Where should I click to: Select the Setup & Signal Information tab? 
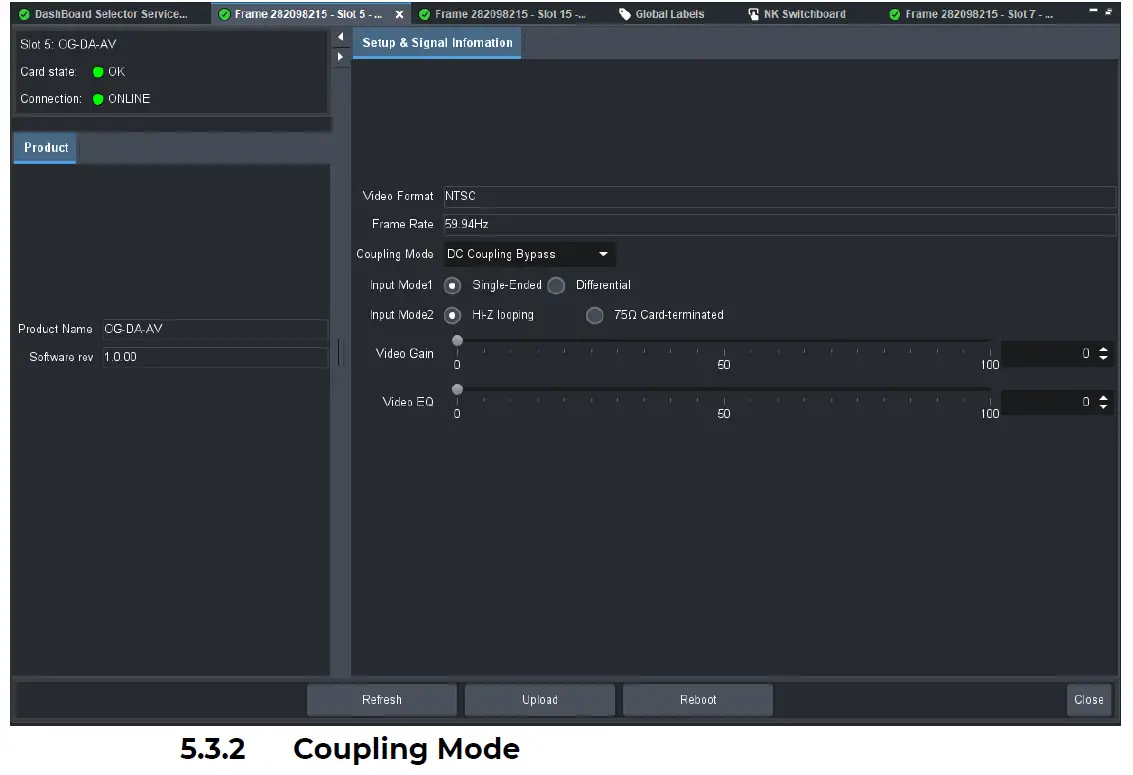click(x=437, y=43)
